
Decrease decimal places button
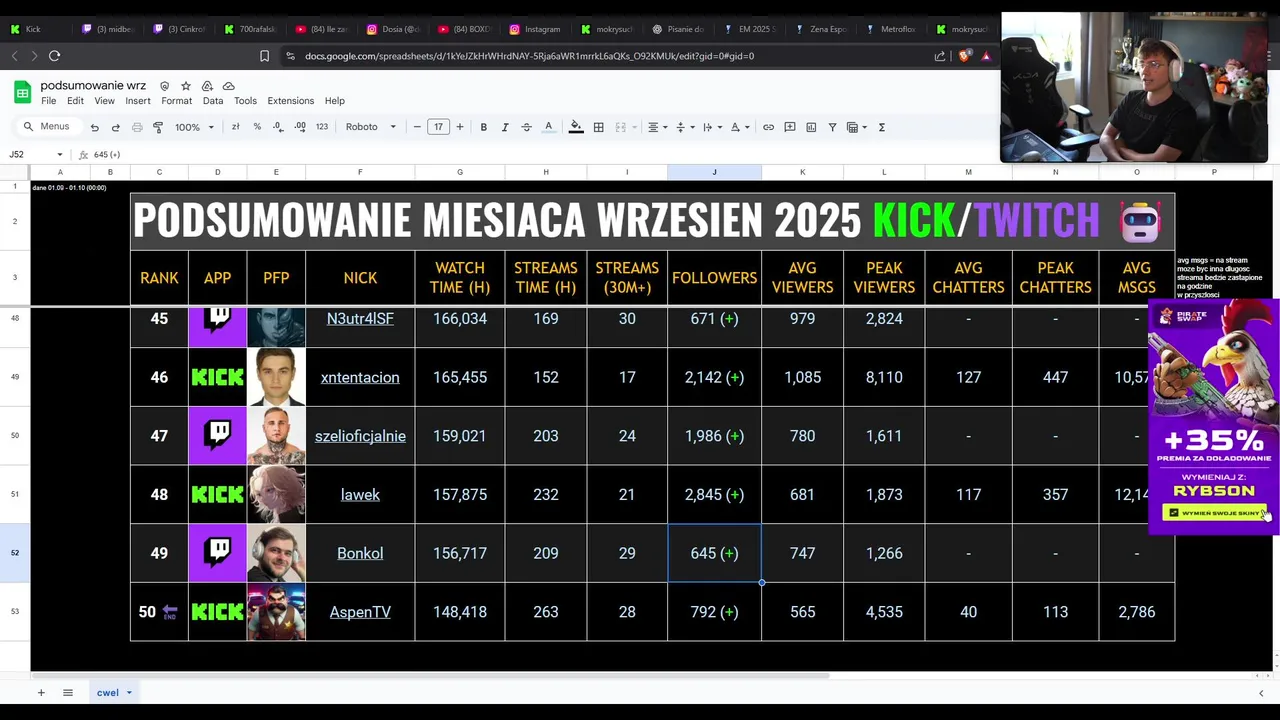[x=277, y=127]
